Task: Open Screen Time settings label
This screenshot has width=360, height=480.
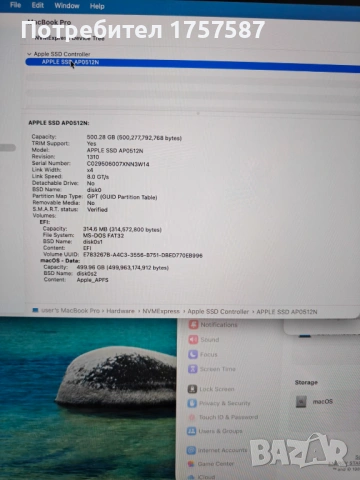Action: click(218, 369)
